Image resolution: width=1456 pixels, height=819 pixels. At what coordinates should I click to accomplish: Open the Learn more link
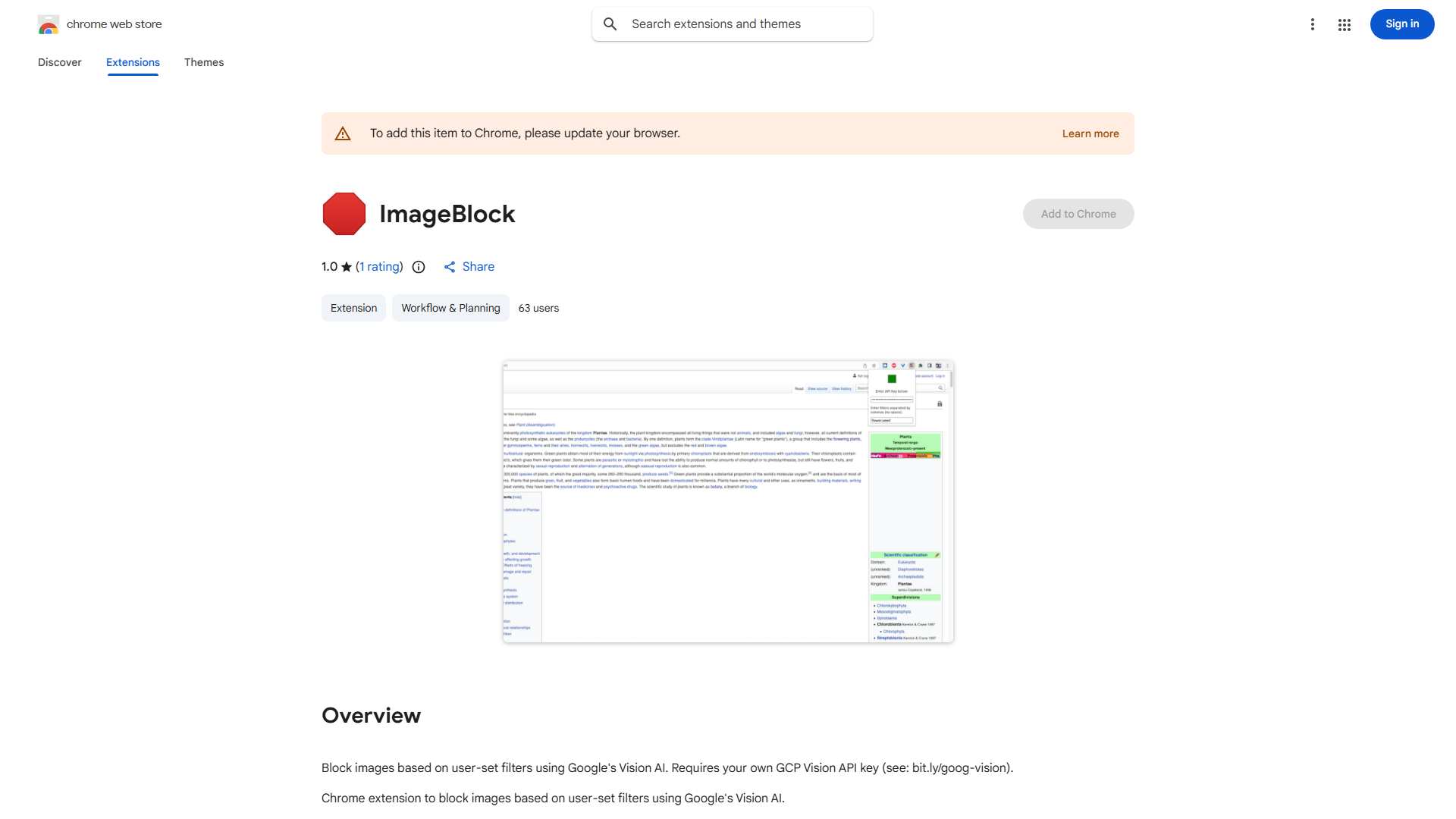1090,133
